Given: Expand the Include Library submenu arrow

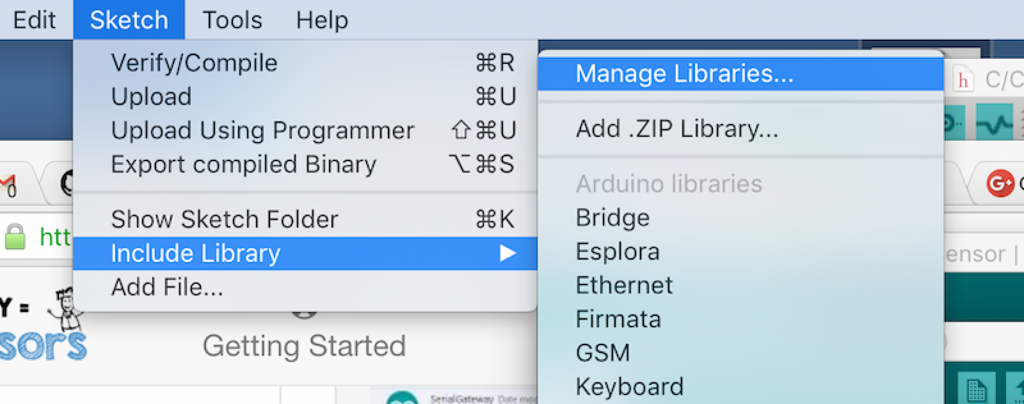Looking at the screenshot, I should 508,253.
